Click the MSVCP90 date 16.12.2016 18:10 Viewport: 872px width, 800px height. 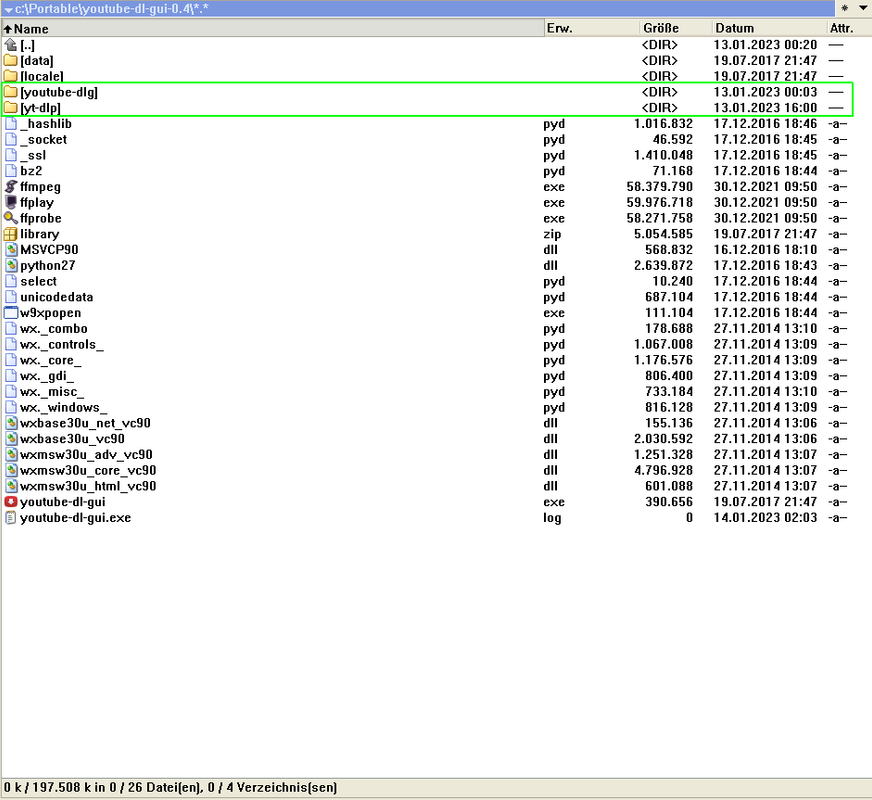tap(765, 250)
